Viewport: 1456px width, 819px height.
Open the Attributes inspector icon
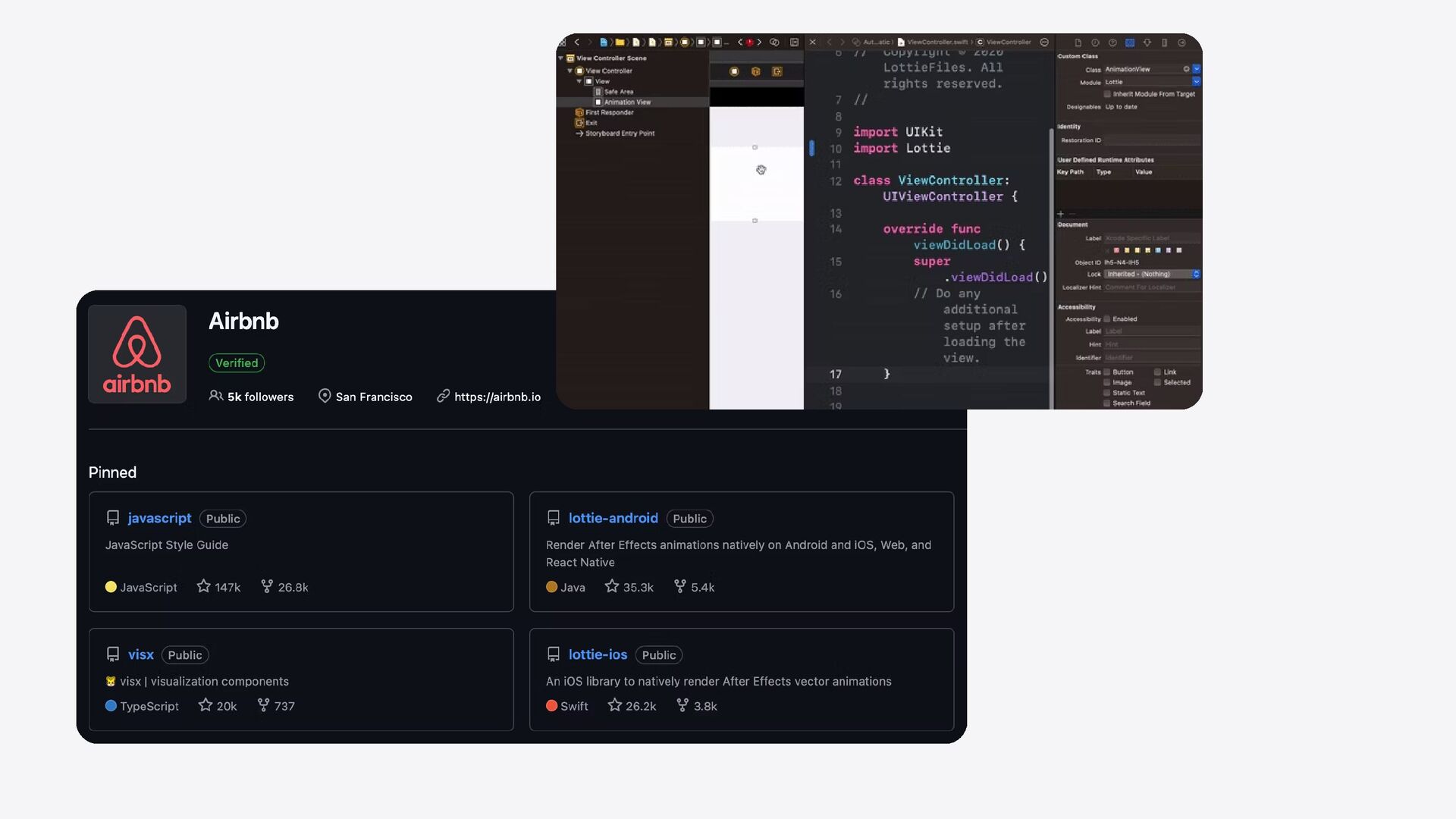[x=1147, y=43]
